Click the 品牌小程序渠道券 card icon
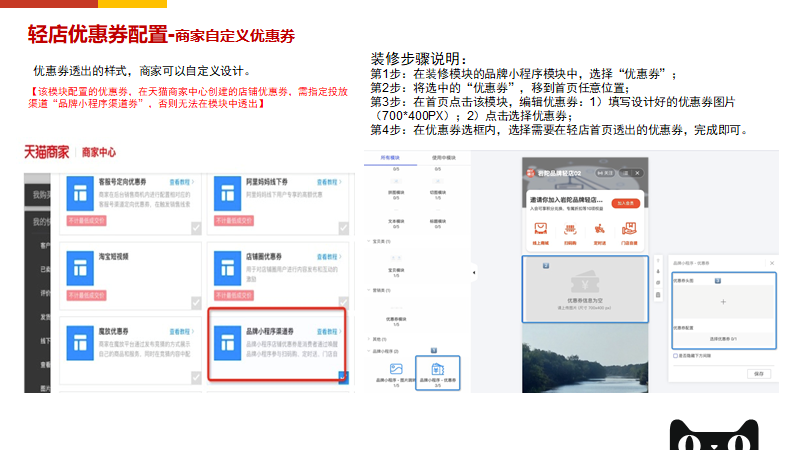This screenshot has width=800, height=450. click(x=227, y=343)
